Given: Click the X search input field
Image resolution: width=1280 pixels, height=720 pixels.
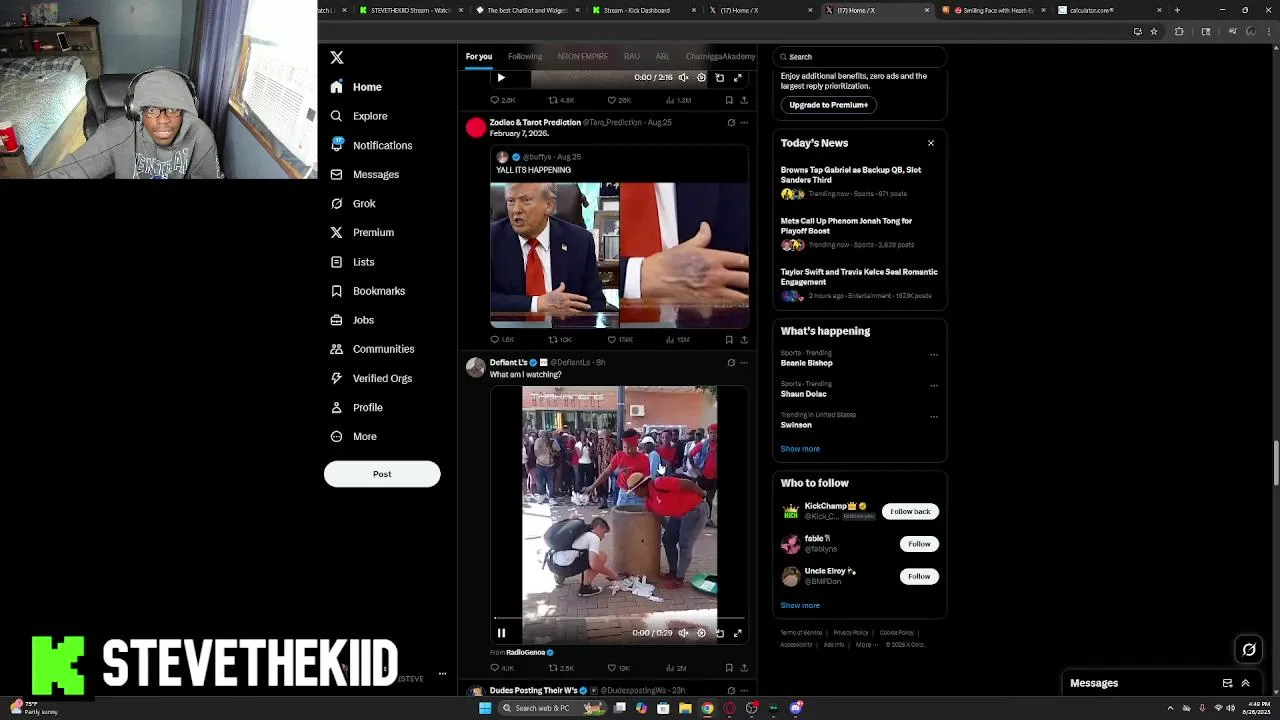Looking at the screenshot, I should [859, 57].
